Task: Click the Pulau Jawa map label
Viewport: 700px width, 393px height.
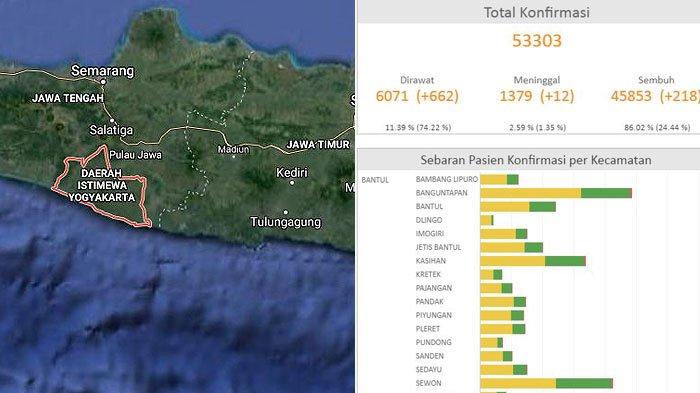Action: click(x=135, y=155)
